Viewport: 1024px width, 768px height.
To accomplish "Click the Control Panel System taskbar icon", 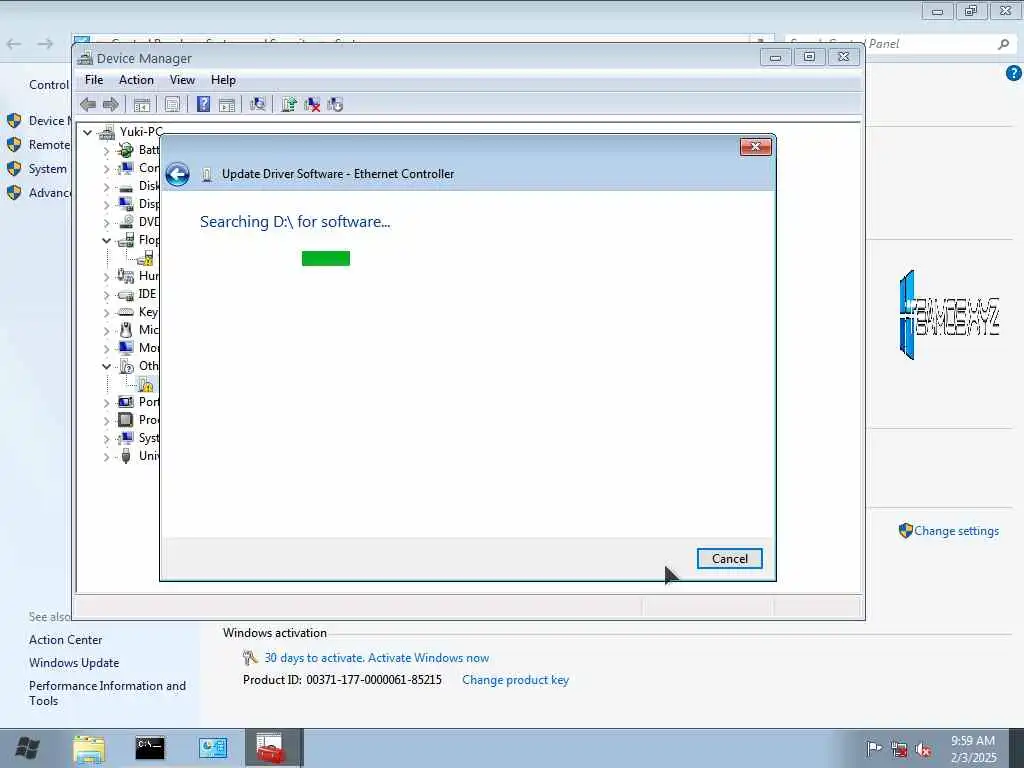I will pyautogui.click(x=212, y=748).
